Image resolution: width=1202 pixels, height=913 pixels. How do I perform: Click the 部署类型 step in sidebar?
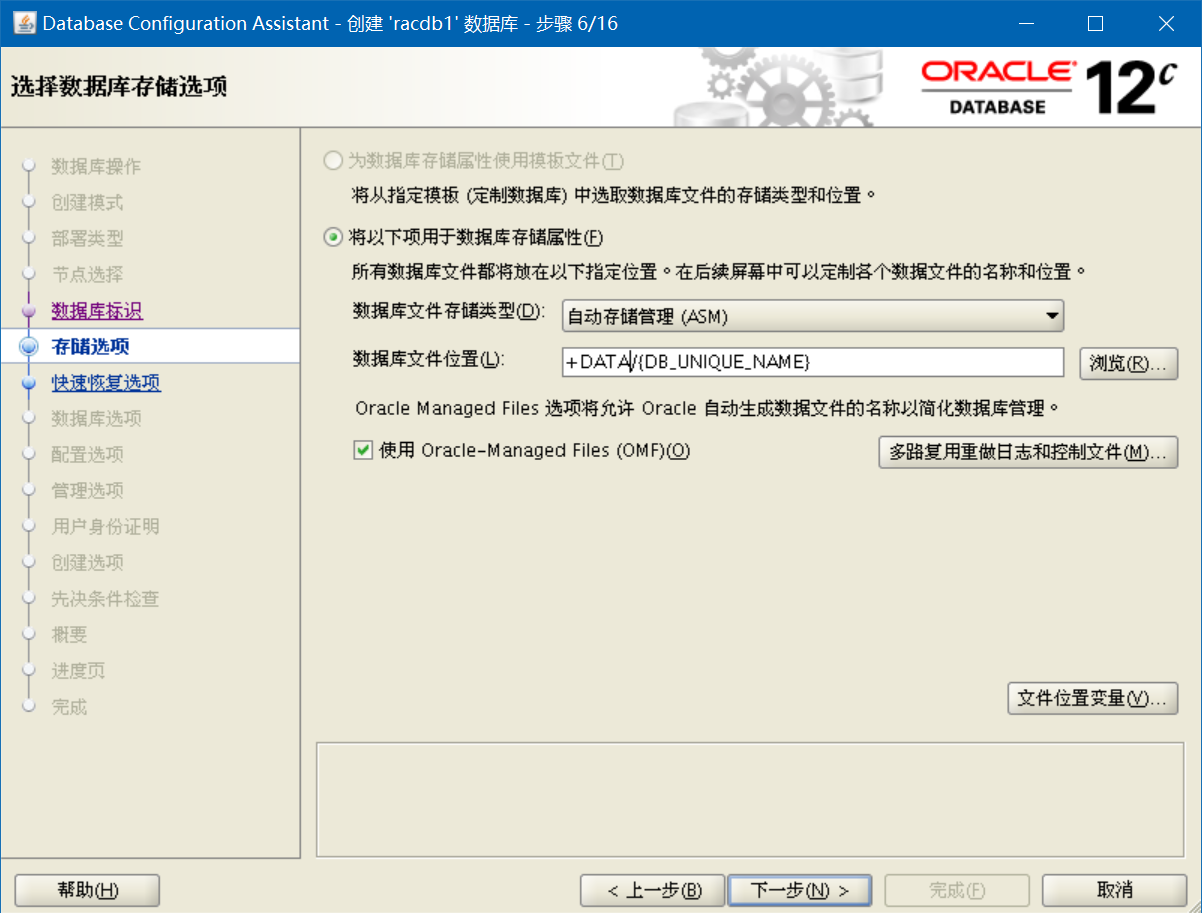tap(87, 238)
